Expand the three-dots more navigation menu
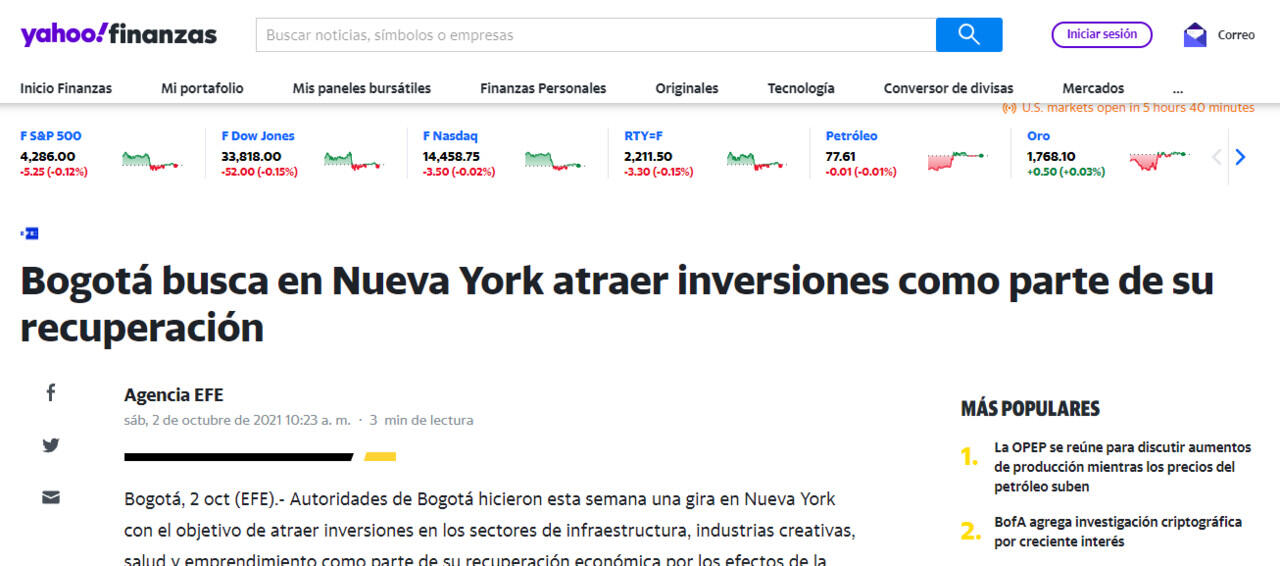This screenshot has width=1280, height=566. pyautogui.click(x=1177, y=88)
